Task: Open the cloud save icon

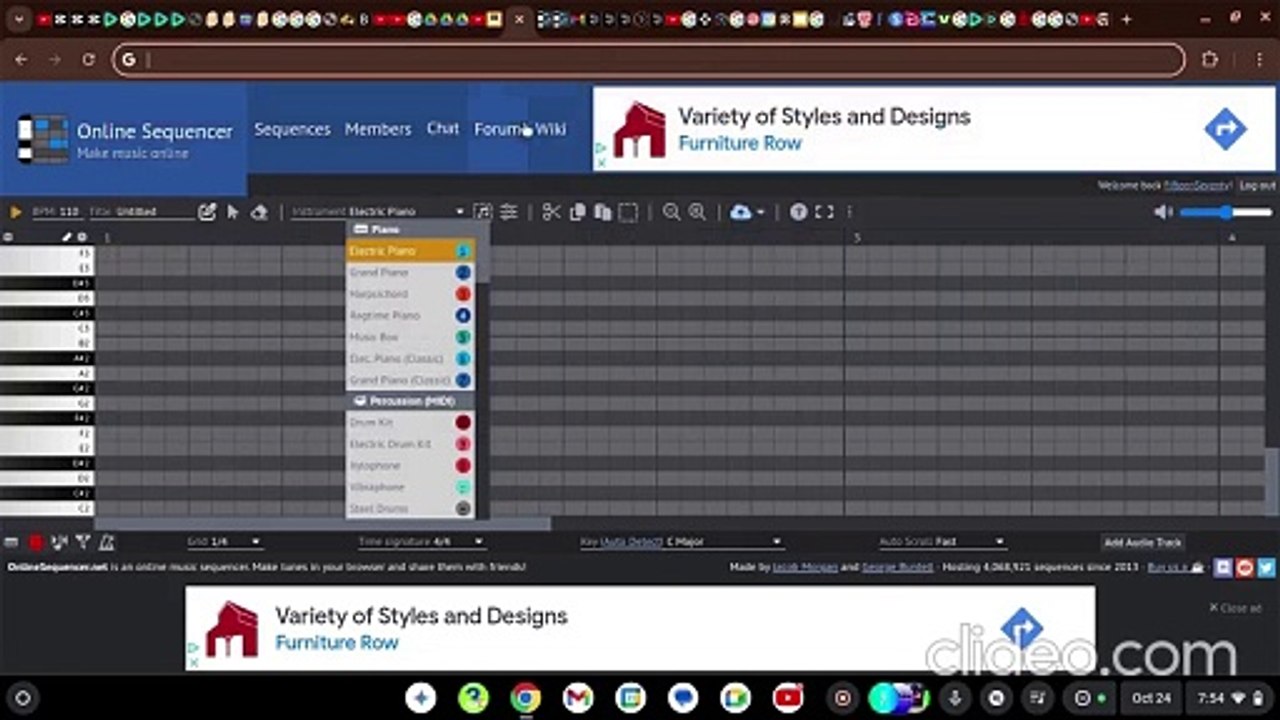Action: point(741,212)
